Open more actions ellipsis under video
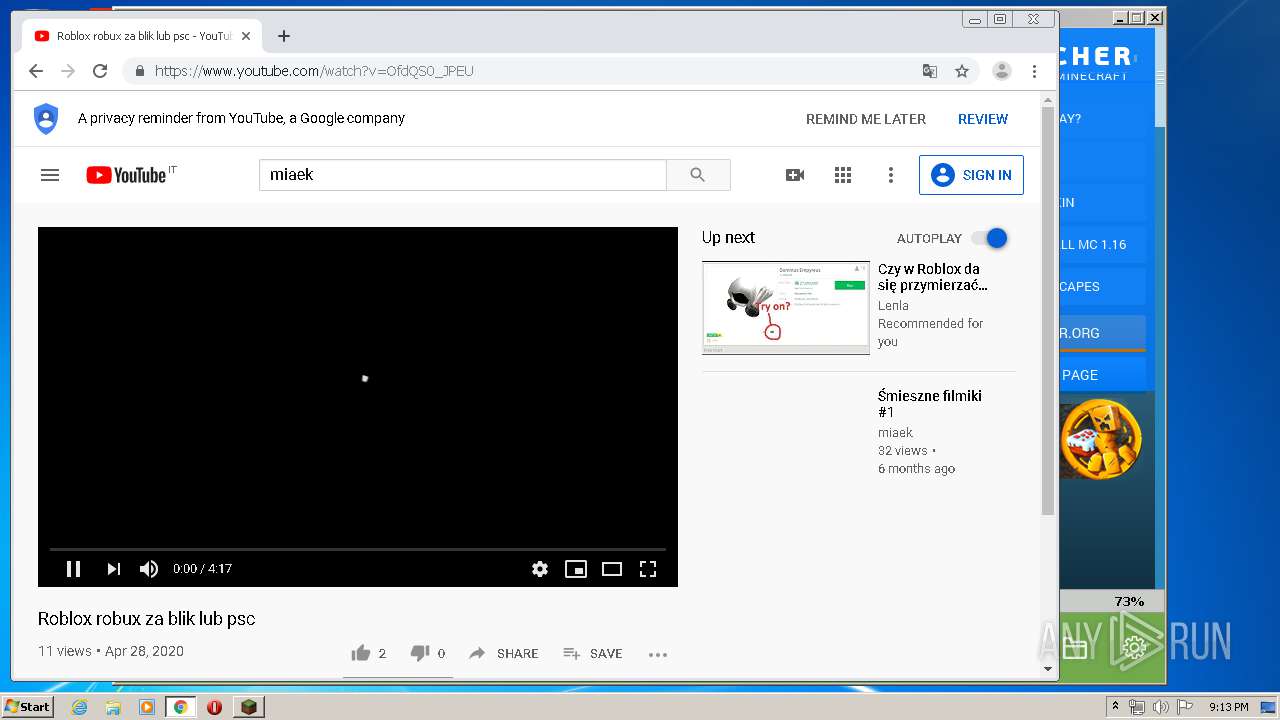Screen dimensions: 1280x720 pos(657,655)
